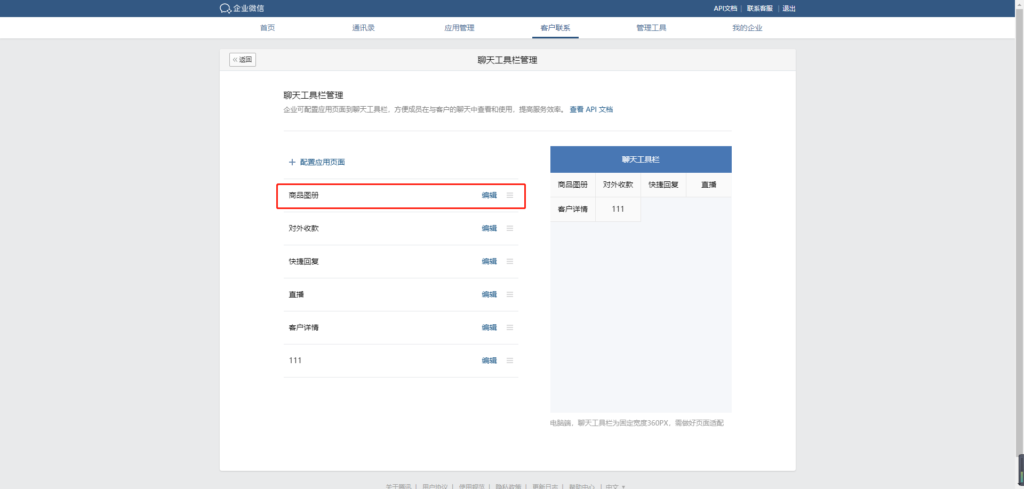
Task: Edit the 快捷回复 entry
Action: pyautogui.click(x=489, y=261)
